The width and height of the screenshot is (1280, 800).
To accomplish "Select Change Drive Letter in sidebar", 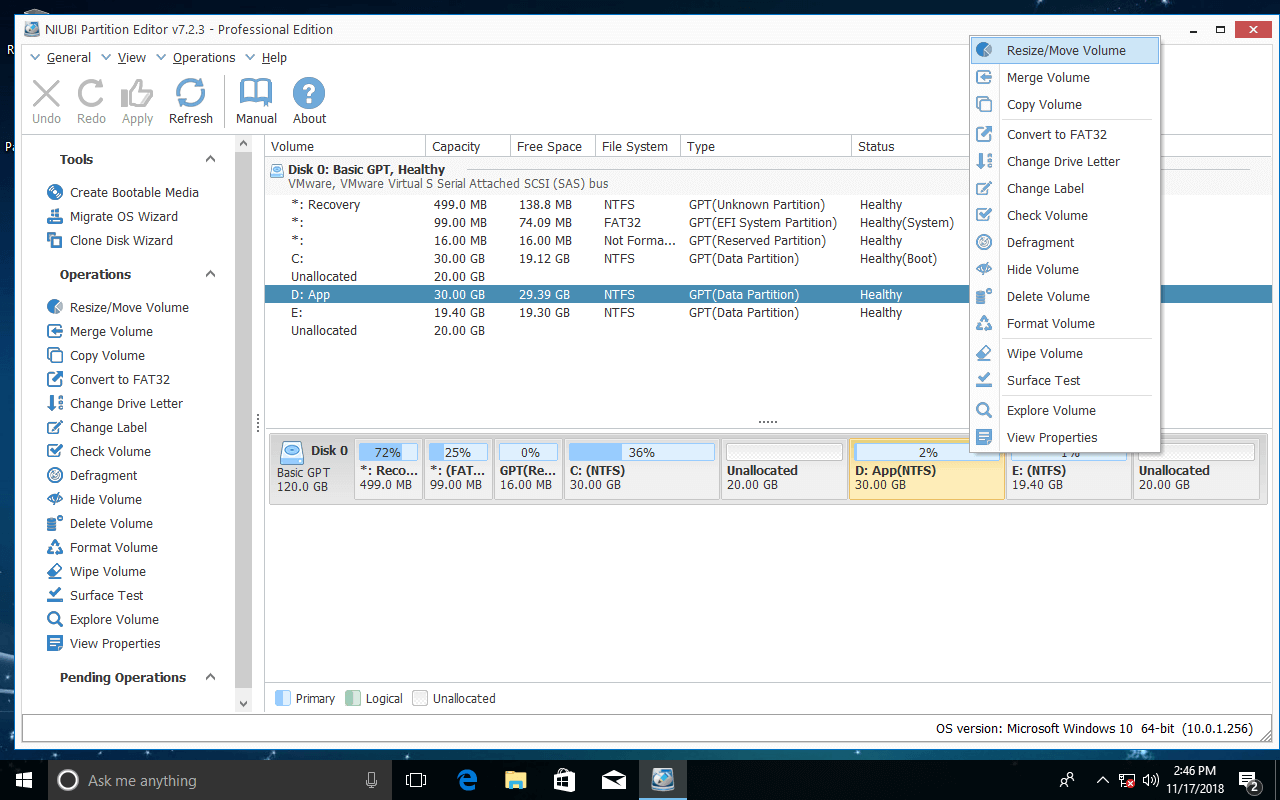I will tap(126, 403).
